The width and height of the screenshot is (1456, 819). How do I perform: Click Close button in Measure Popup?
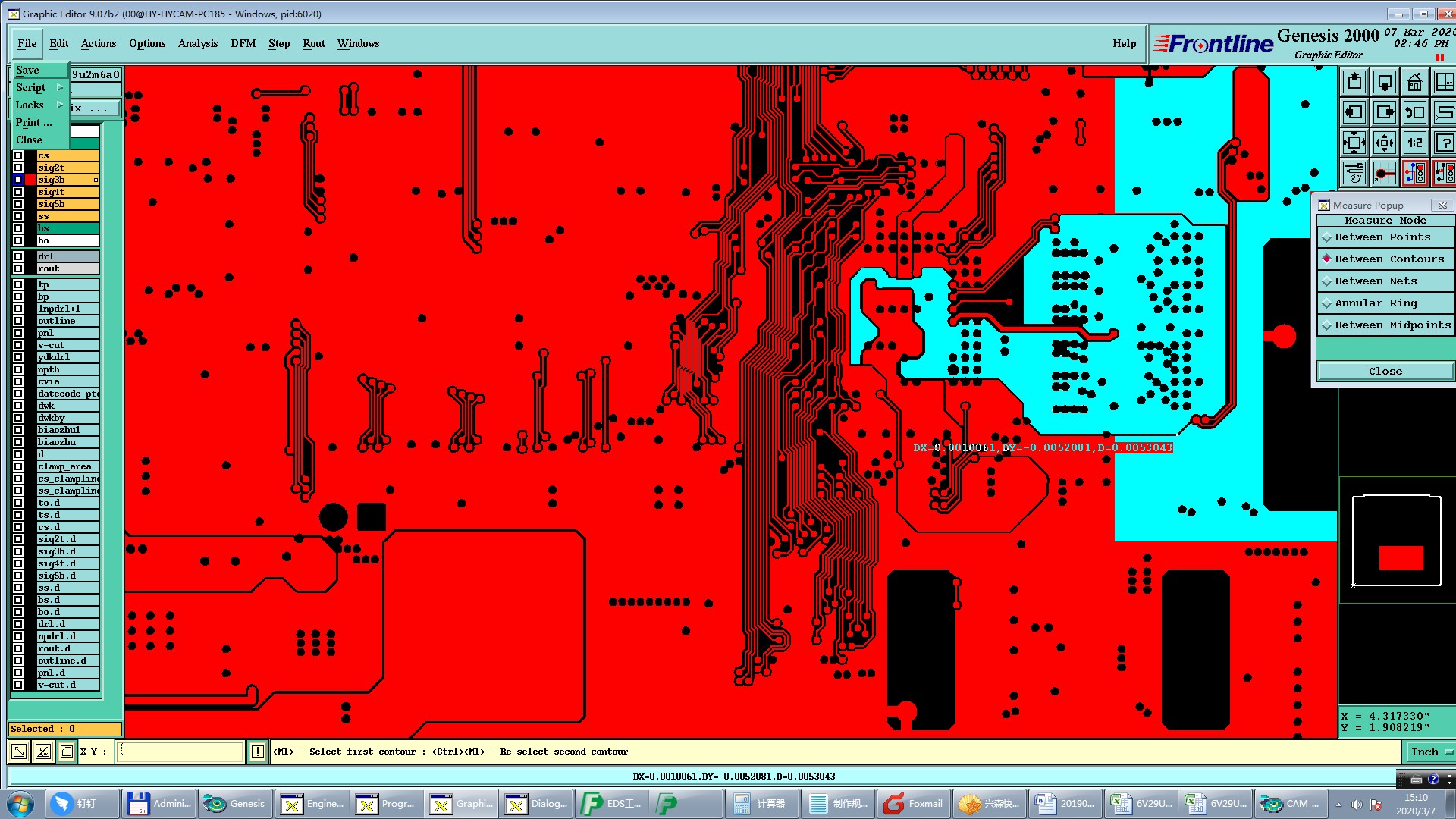pyautogui.click(x=1385, y=371)
